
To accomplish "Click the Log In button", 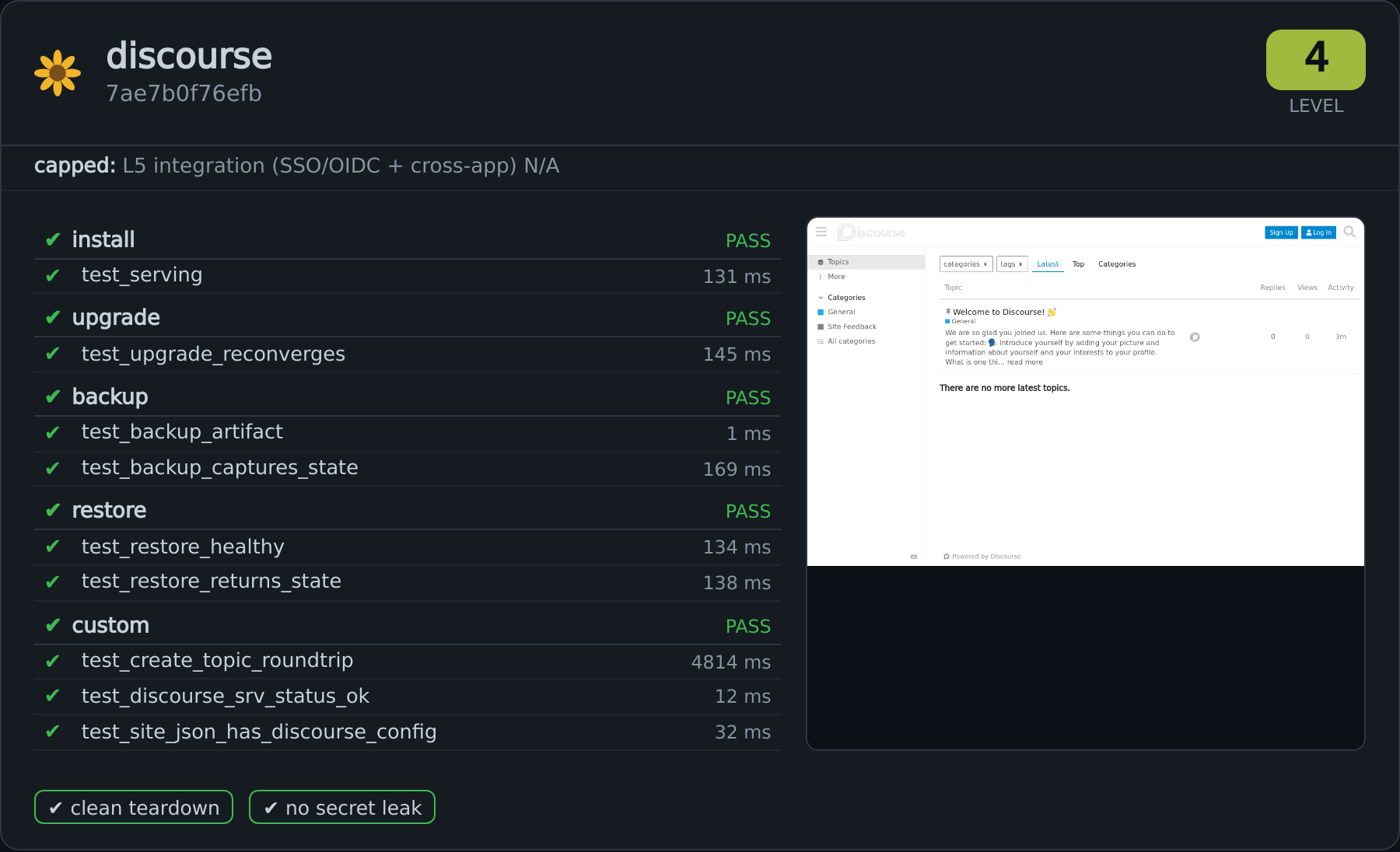I will coord(1318,232).
